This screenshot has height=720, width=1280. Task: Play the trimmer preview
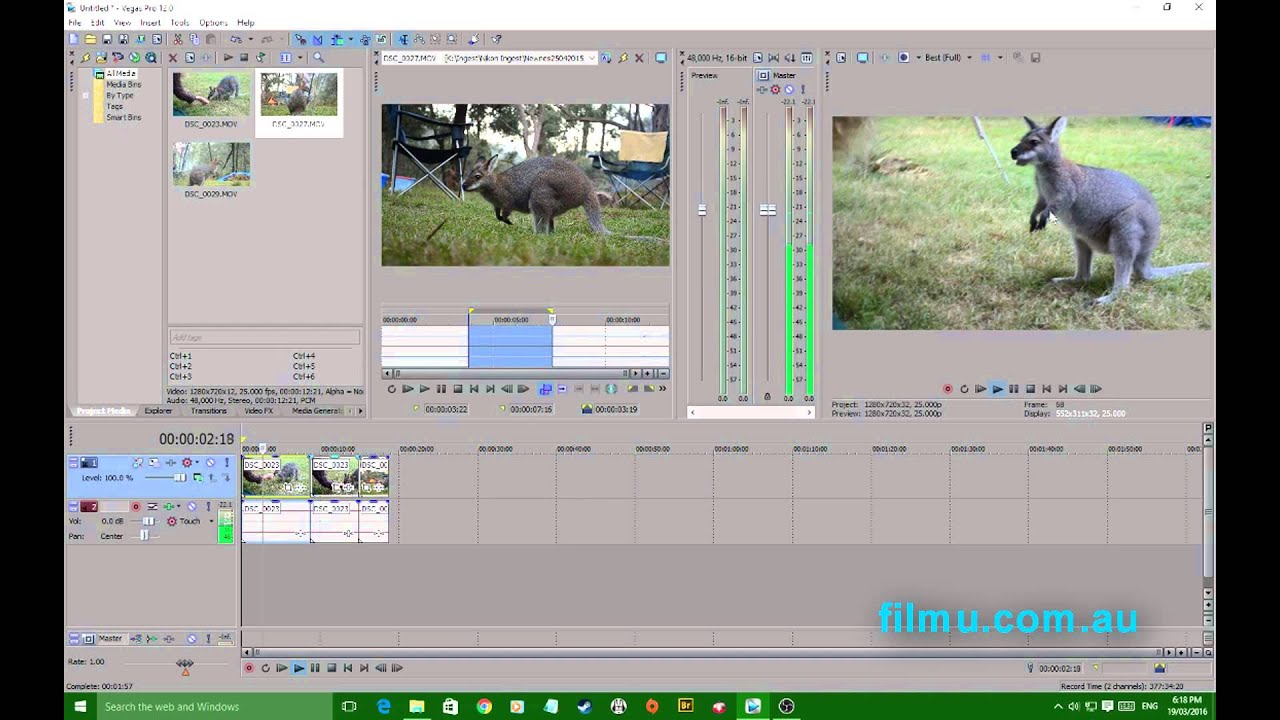pyautogui.click(x=424, y=389)
